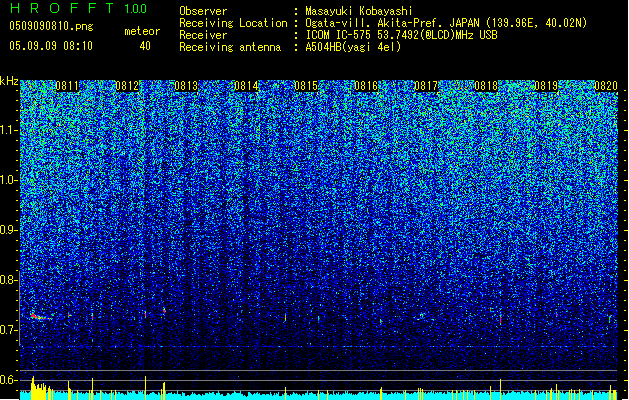Click the 0.9 frequency axis label
This screenshot has height=400, width=629.
point(9,230)
